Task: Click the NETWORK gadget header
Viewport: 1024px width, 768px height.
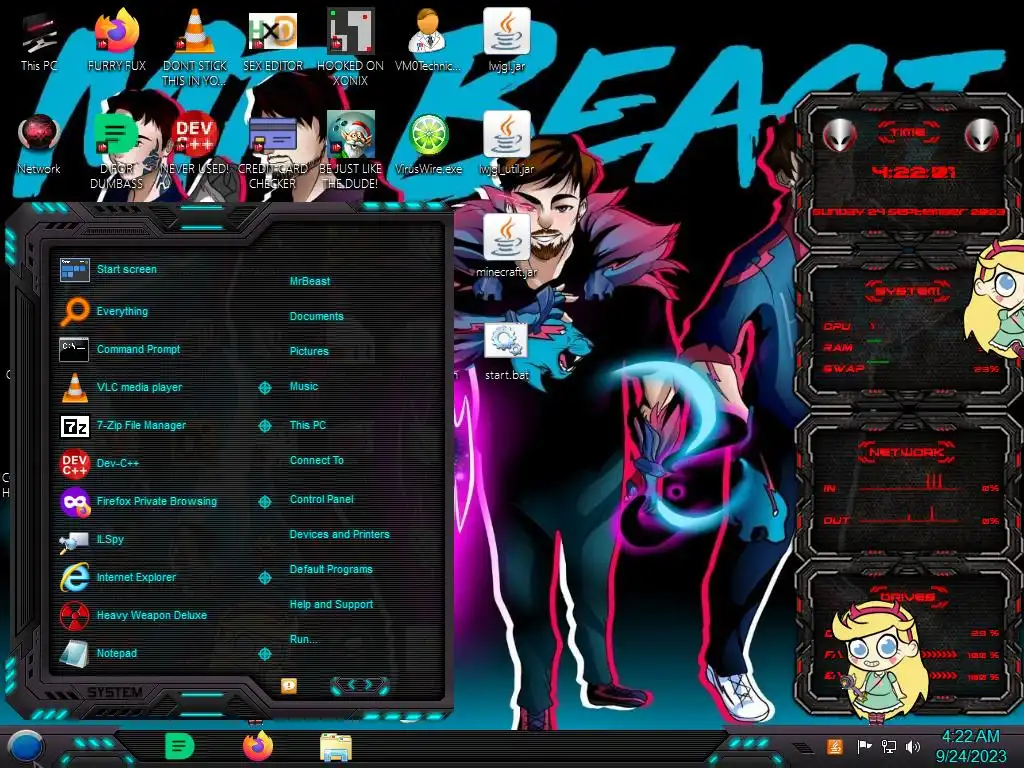Action: (x=906, y=452)
